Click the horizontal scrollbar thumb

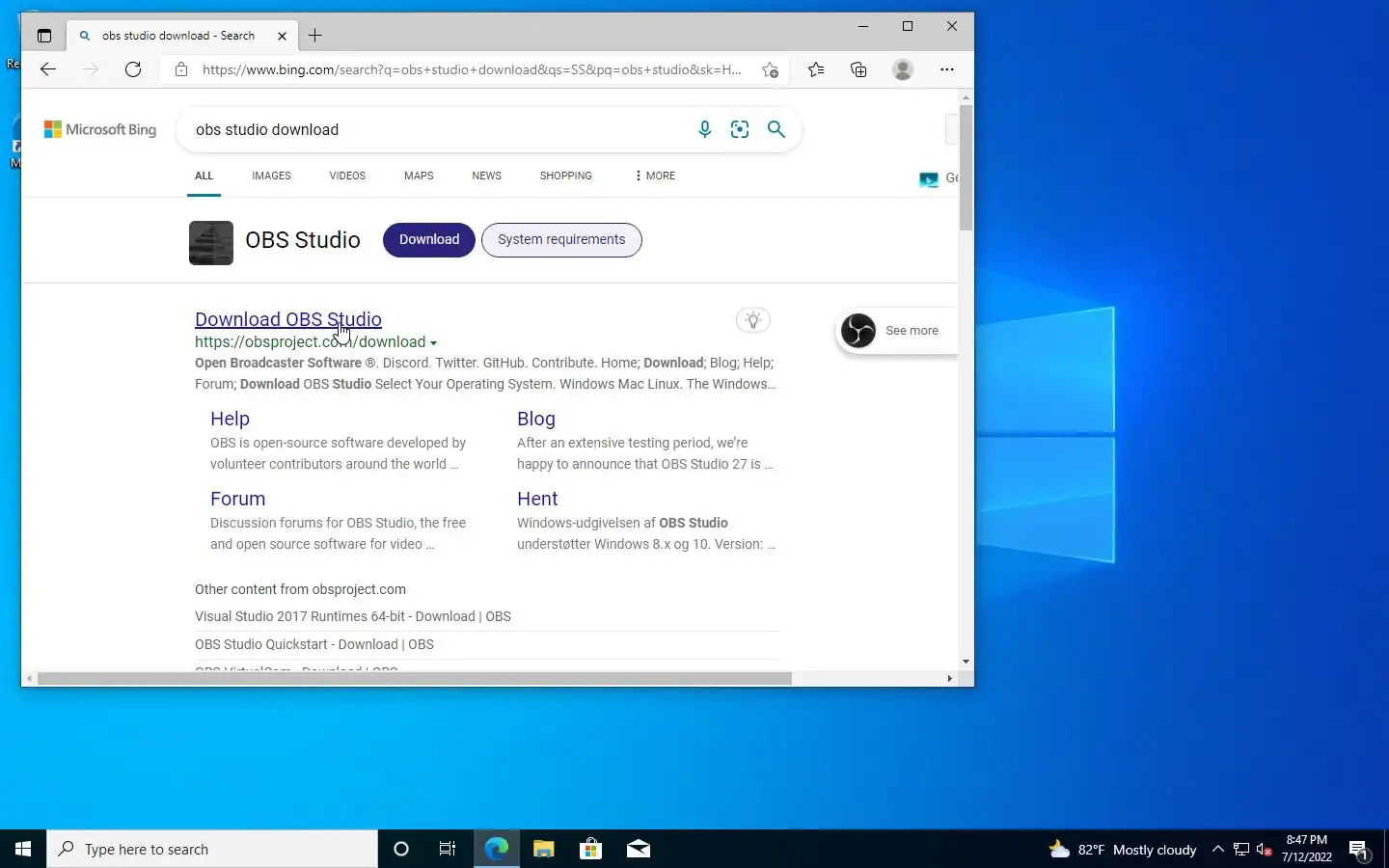click(x=414, y=678)
